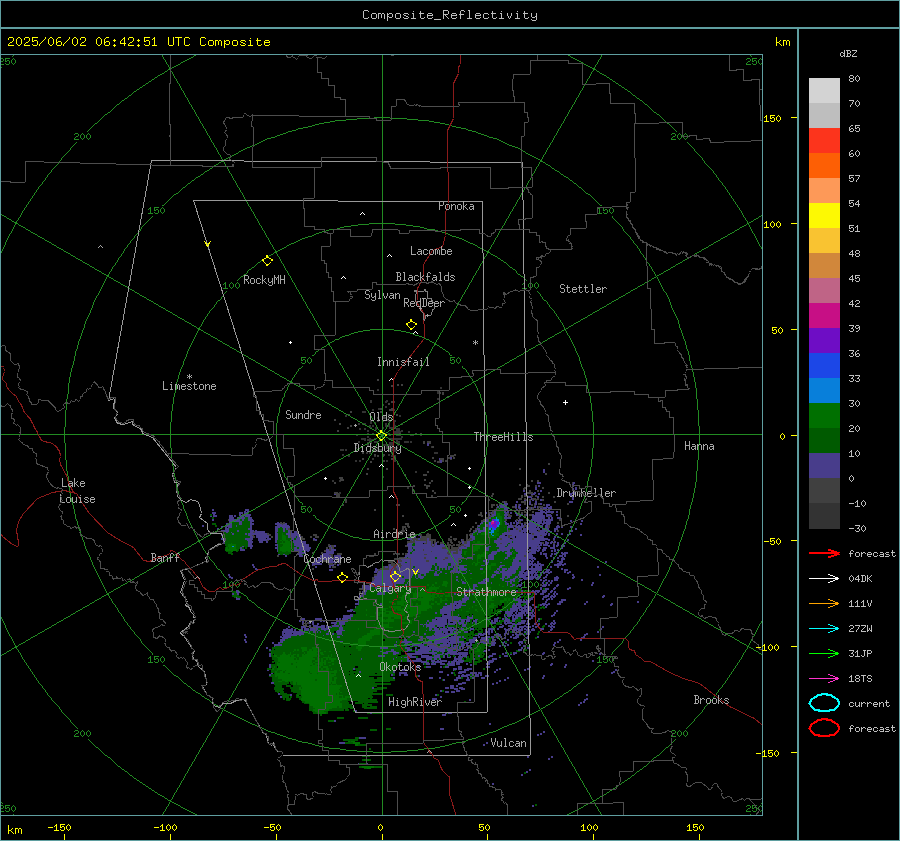Click the Lake Louise label
900x841 pixels.
[x=77, y=491]
